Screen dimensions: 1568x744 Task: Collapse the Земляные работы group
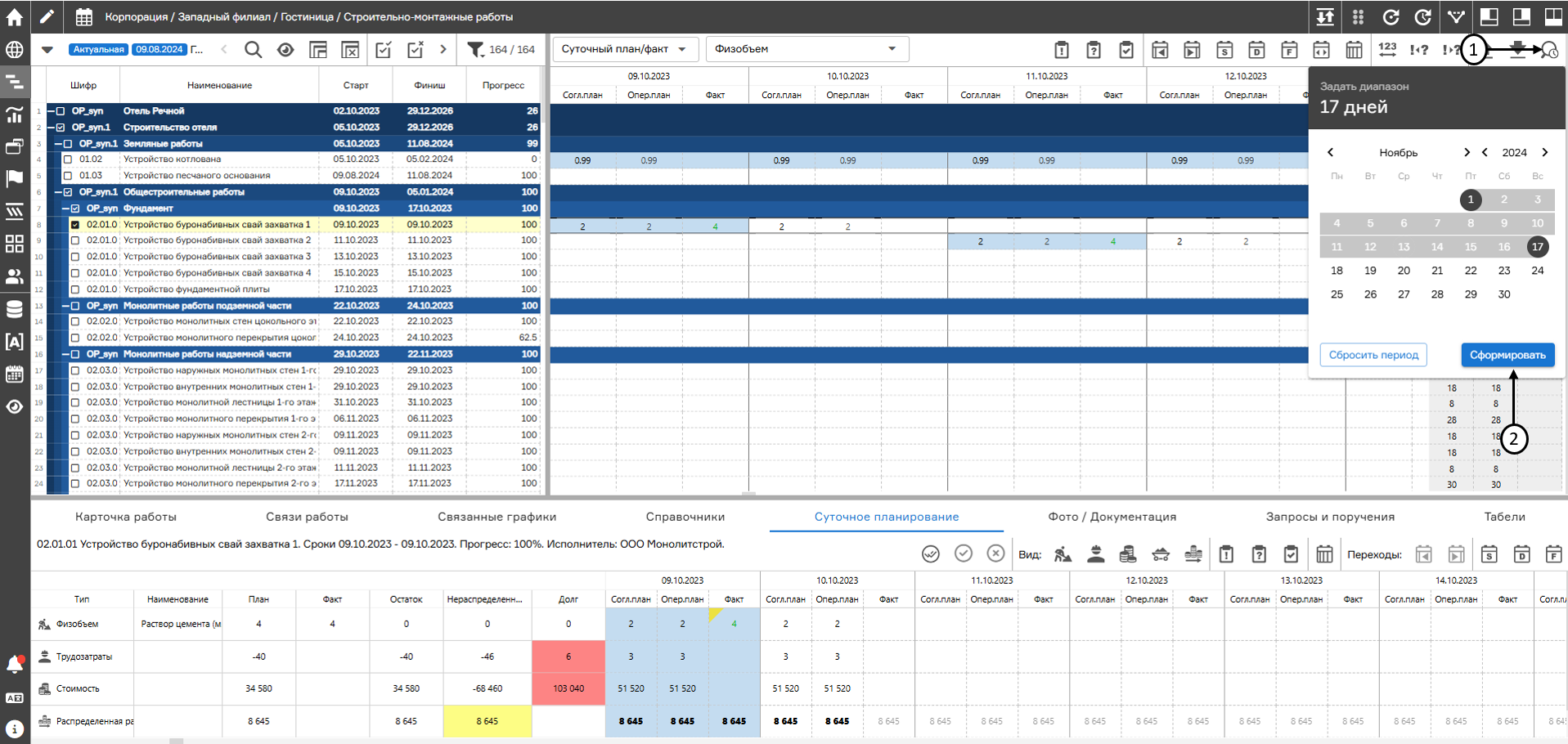59,144
